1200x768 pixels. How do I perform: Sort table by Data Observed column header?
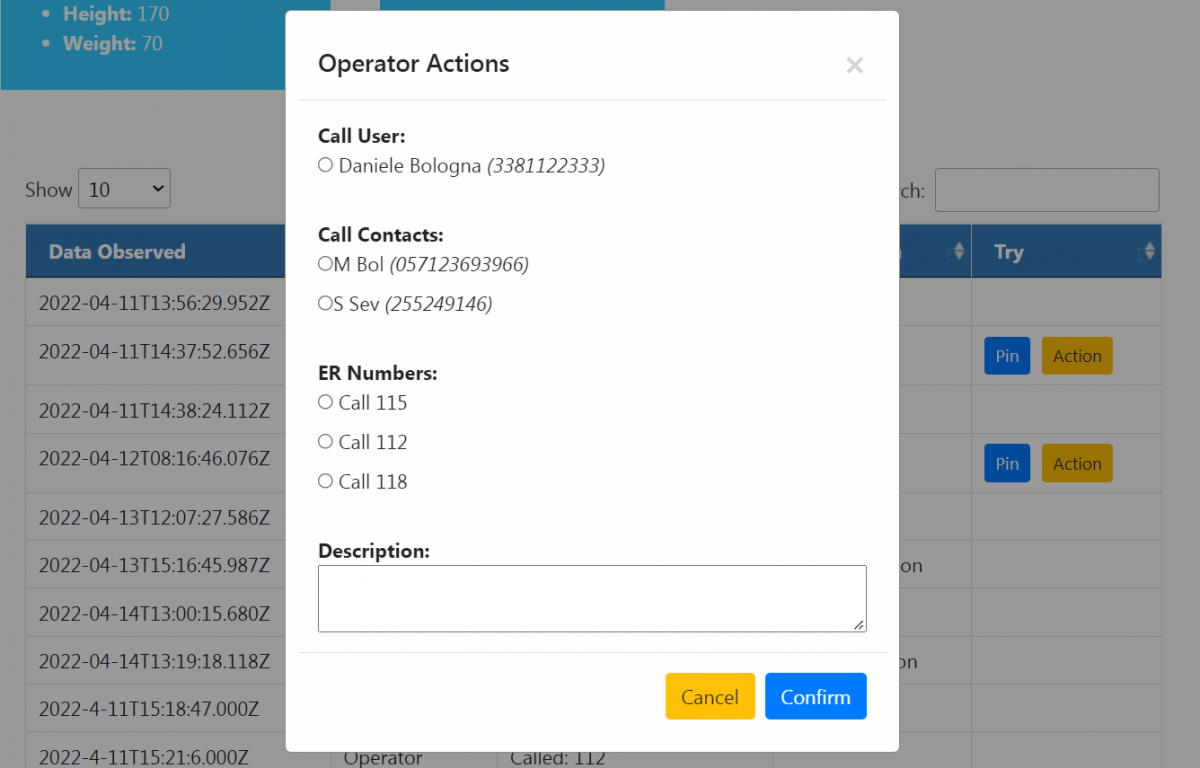[117, 252]
